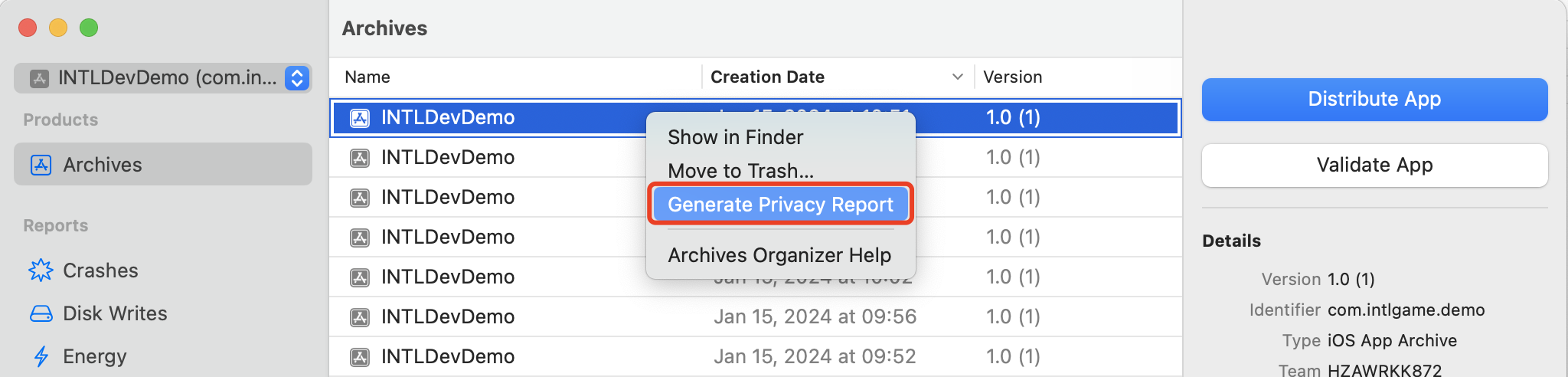Select Show in Finder from context menu
This screenshot has height=377, width=1568.
[735, 137]
